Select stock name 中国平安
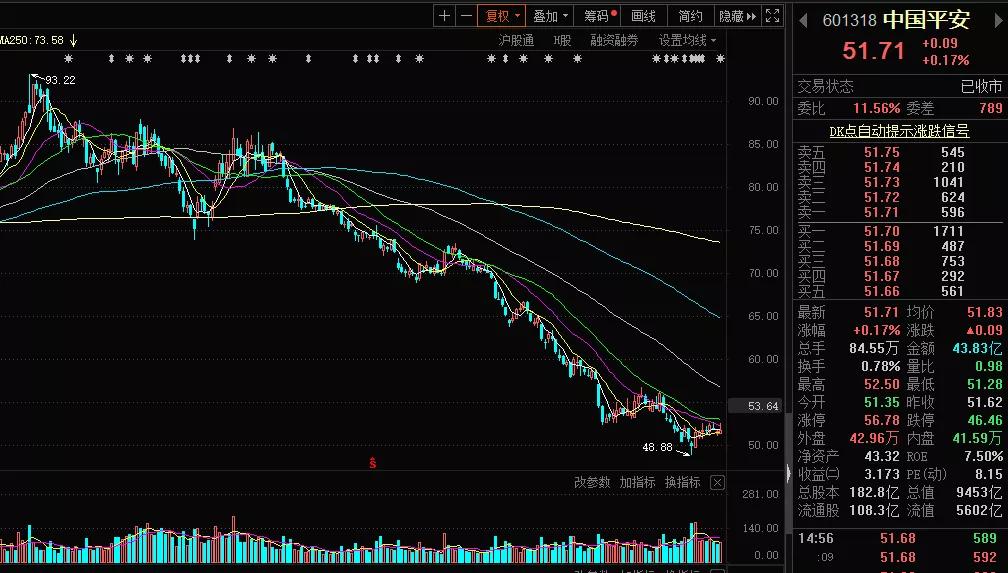1008x573 pixels. [926, 19]
